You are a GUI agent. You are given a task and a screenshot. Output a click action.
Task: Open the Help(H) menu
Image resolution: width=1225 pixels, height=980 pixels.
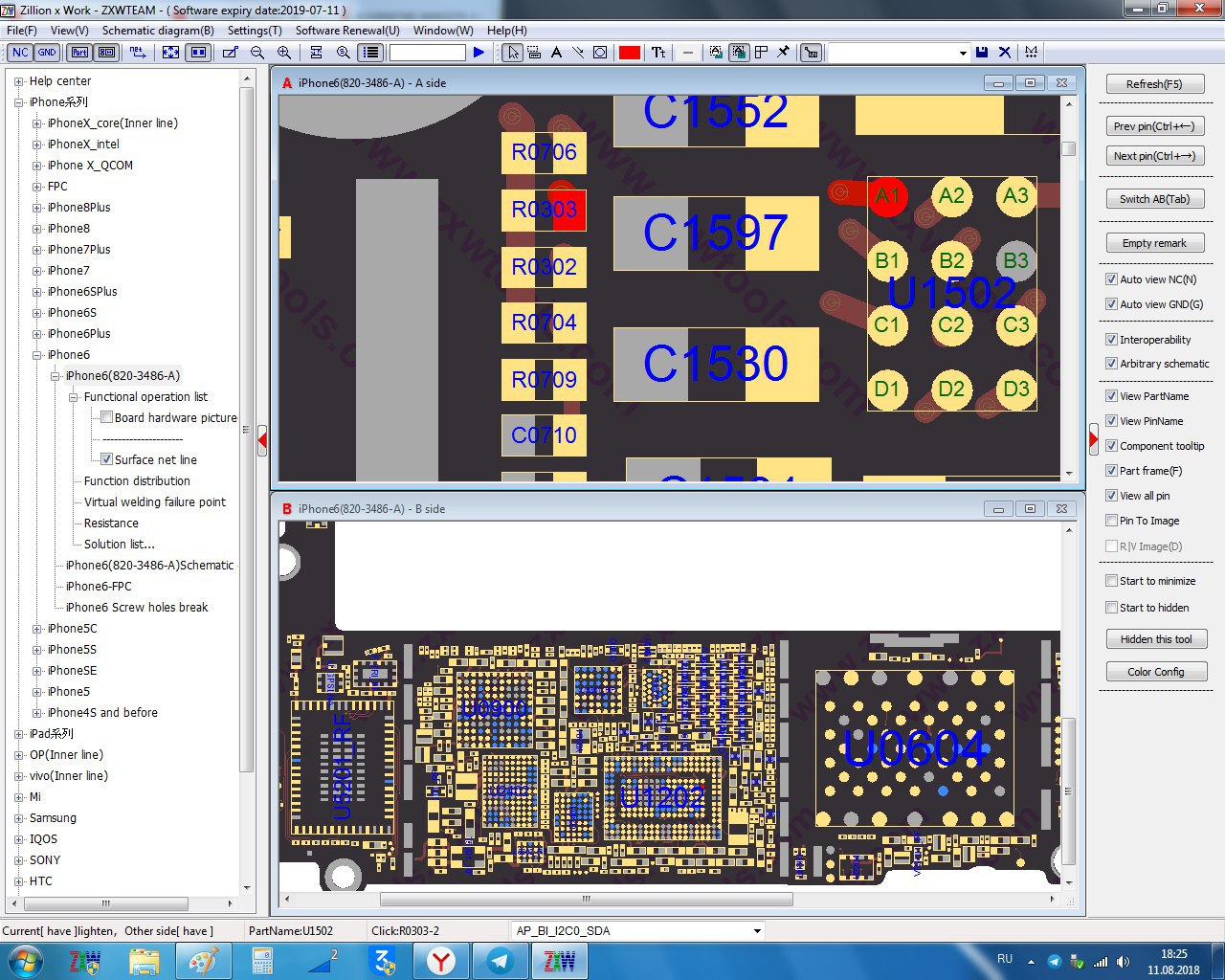(507, 31)
